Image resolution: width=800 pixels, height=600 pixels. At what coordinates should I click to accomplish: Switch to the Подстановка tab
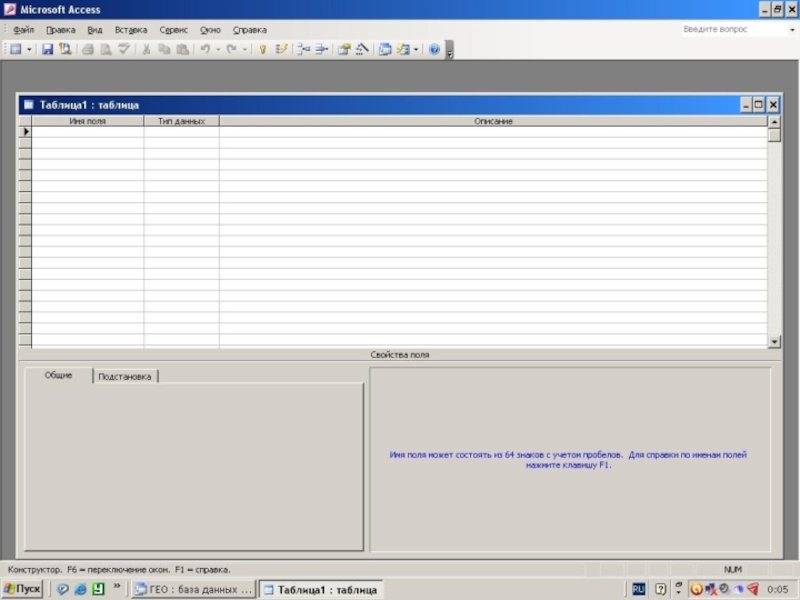125,377
